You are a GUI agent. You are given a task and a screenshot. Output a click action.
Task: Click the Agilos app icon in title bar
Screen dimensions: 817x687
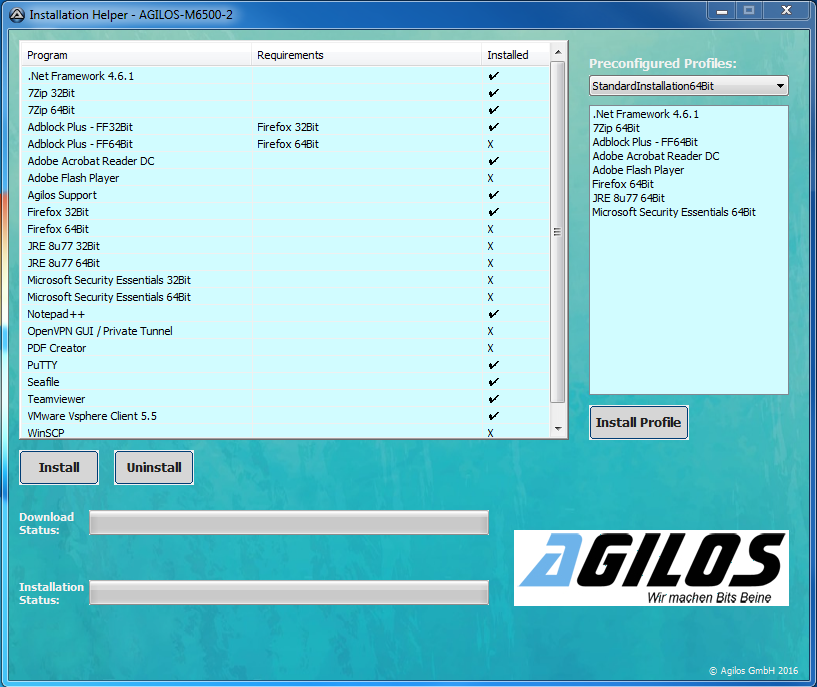[x=17, y=15]
